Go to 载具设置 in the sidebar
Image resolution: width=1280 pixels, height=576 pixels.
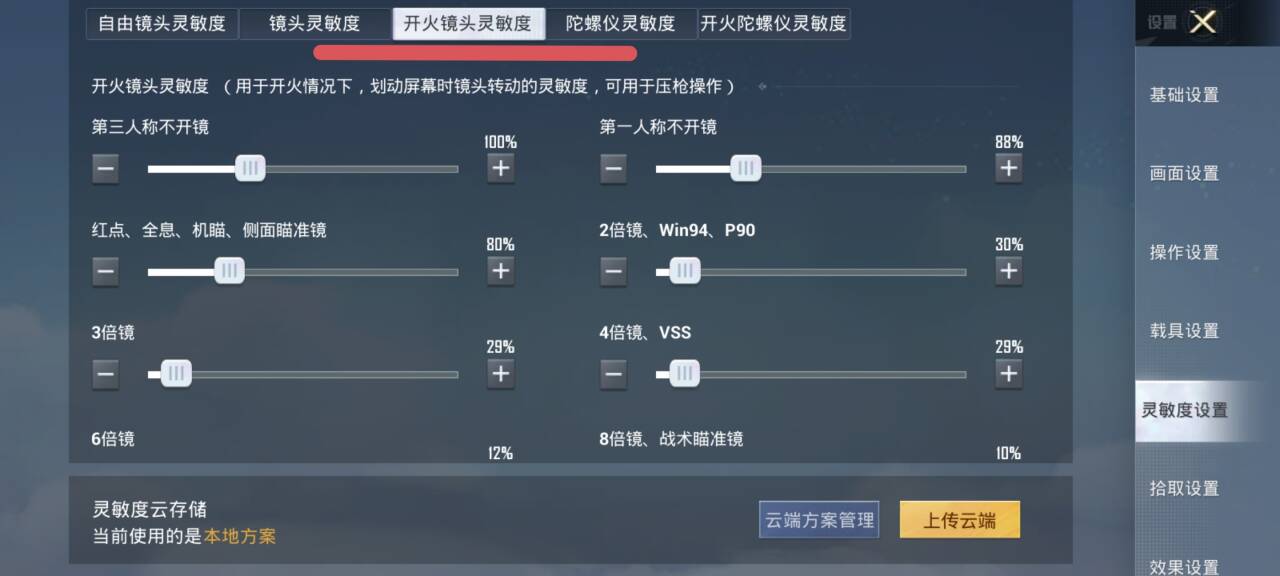coord(1184,331)
